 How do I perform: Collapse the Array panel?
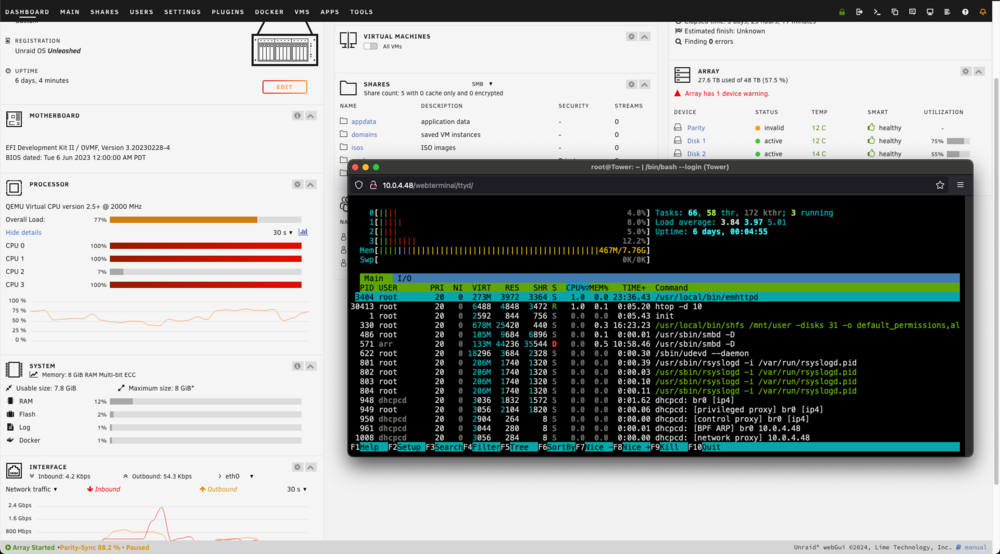tap(979, 71)
